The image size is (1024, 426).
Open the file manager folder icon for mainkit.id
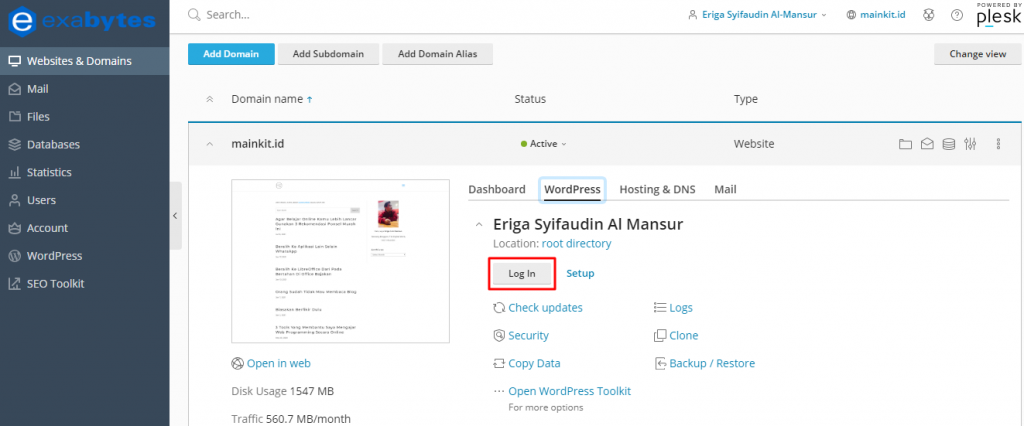pyautogui.click(x=904, y=144)
